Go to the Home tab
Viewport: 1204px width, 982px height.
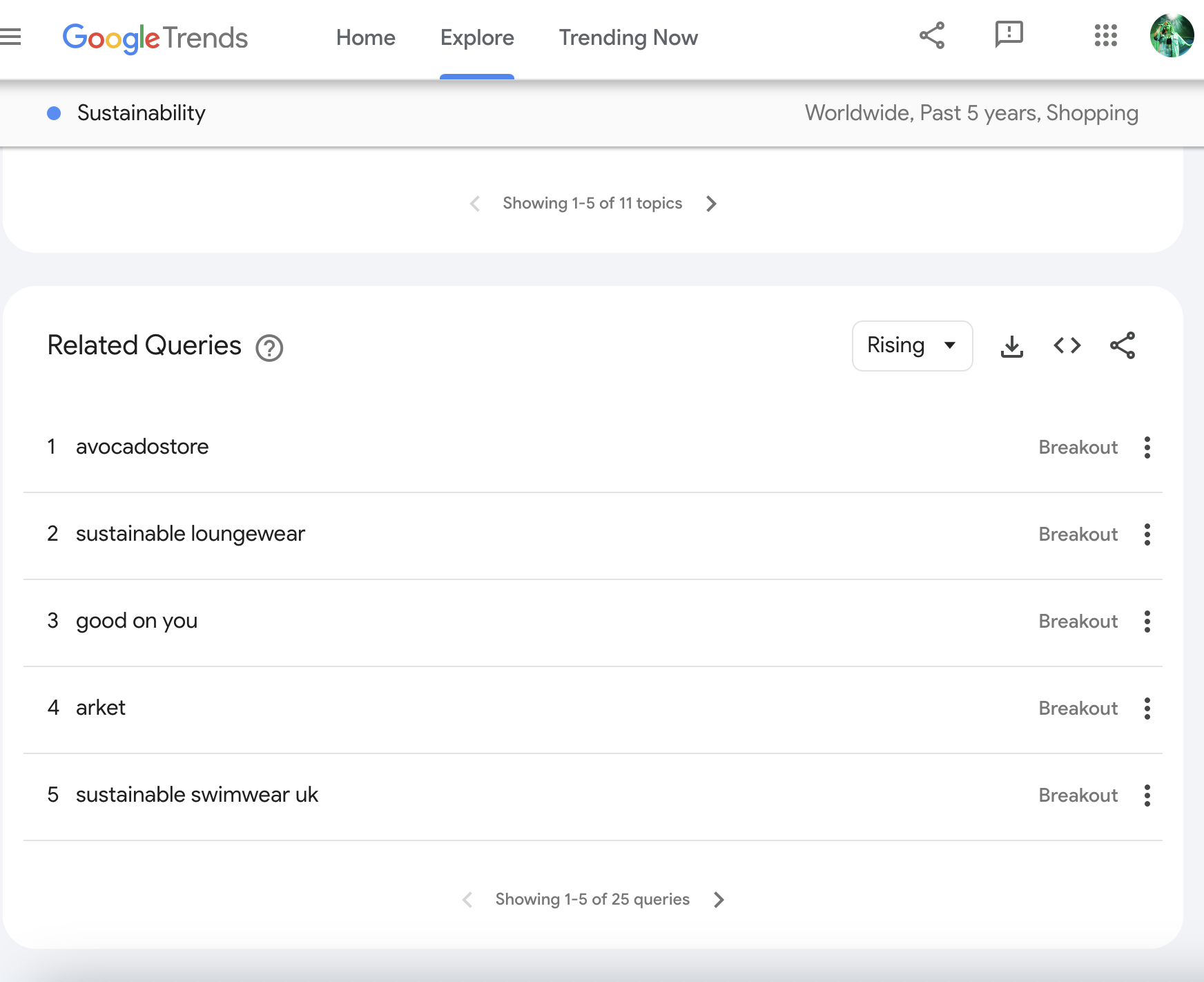click(x=366, y=38)
